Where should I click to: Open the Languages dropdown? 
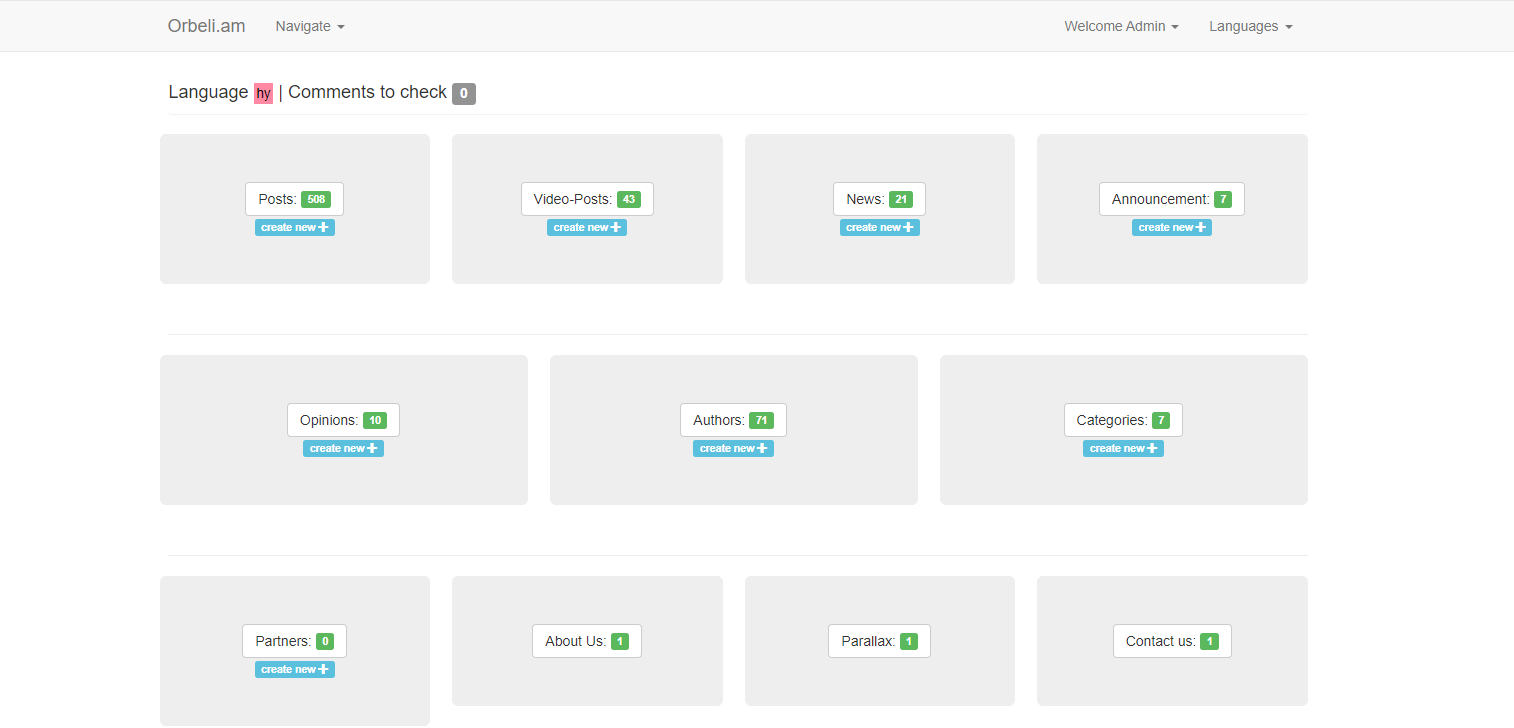[x=1250, y=26]
